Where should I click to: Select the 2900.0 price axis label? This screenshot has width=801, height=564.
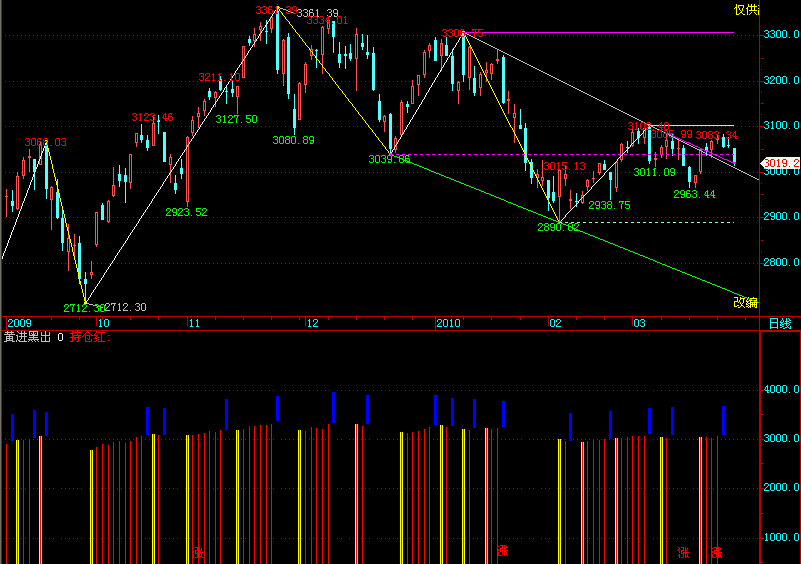pyautogui.click(x=781, y=216)
